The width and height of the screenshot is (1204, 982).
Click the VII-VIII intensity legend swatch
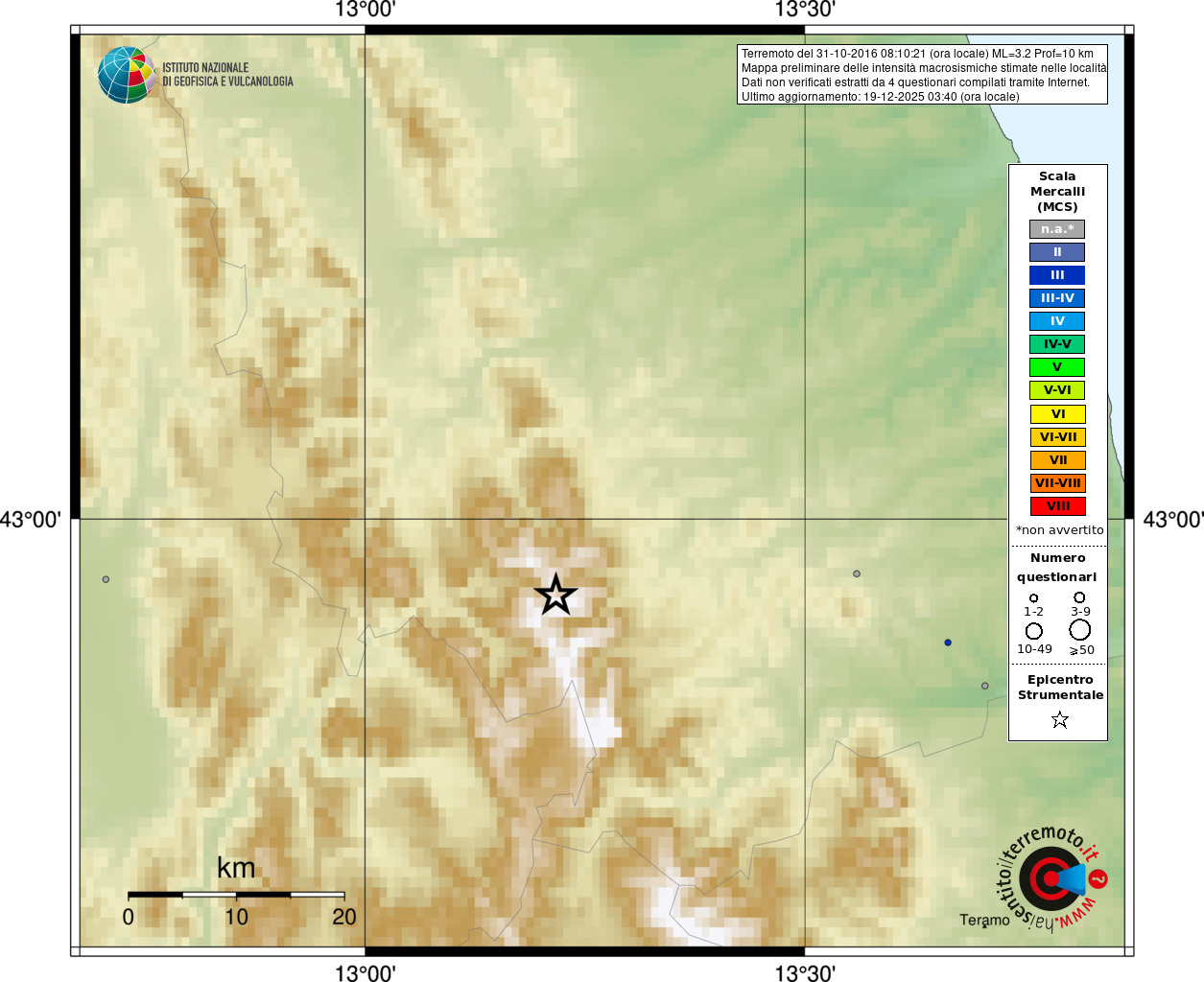pos(1057,483)
